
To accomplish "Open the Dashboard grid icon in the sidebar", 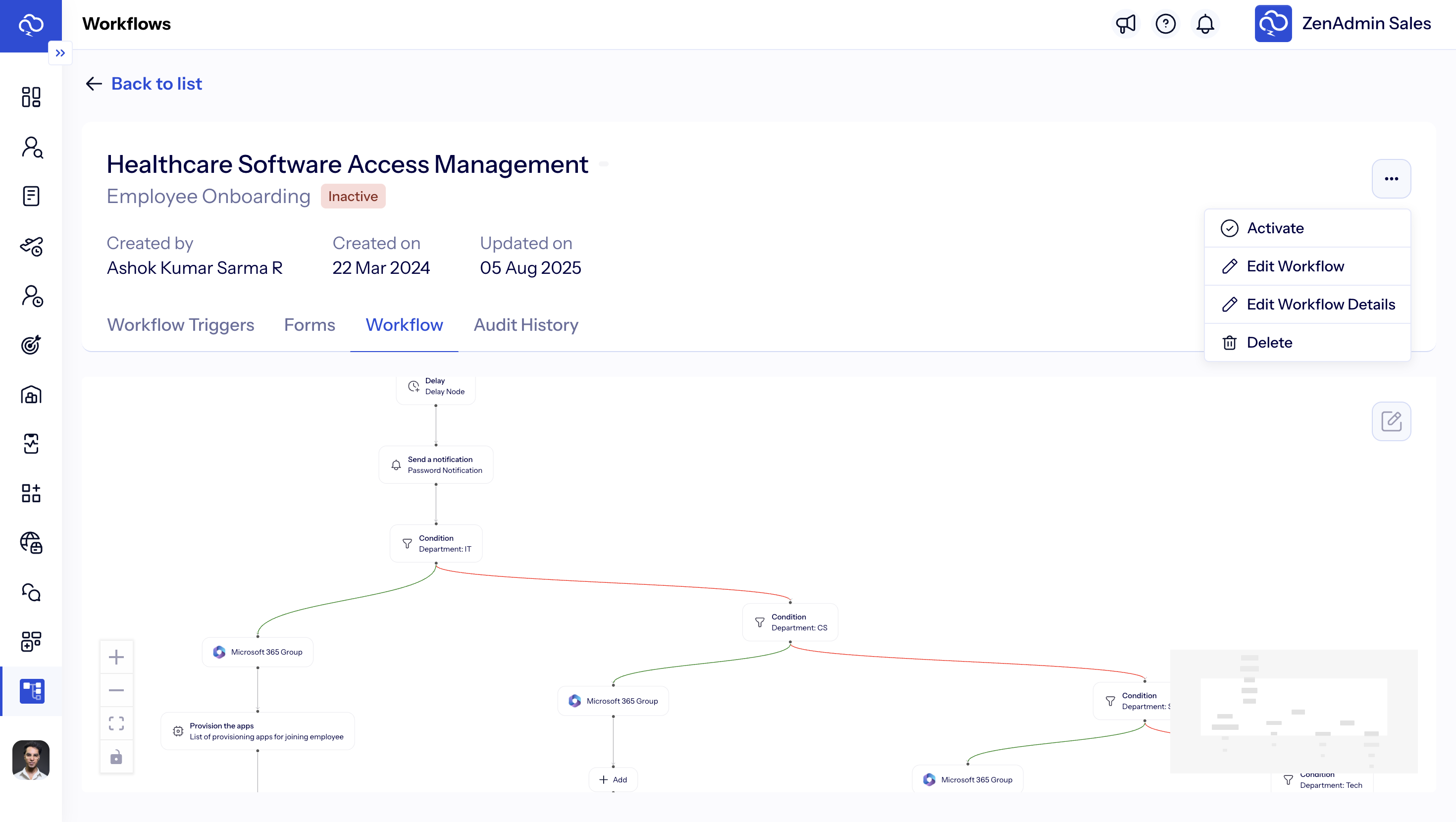I will coord(31,97).
